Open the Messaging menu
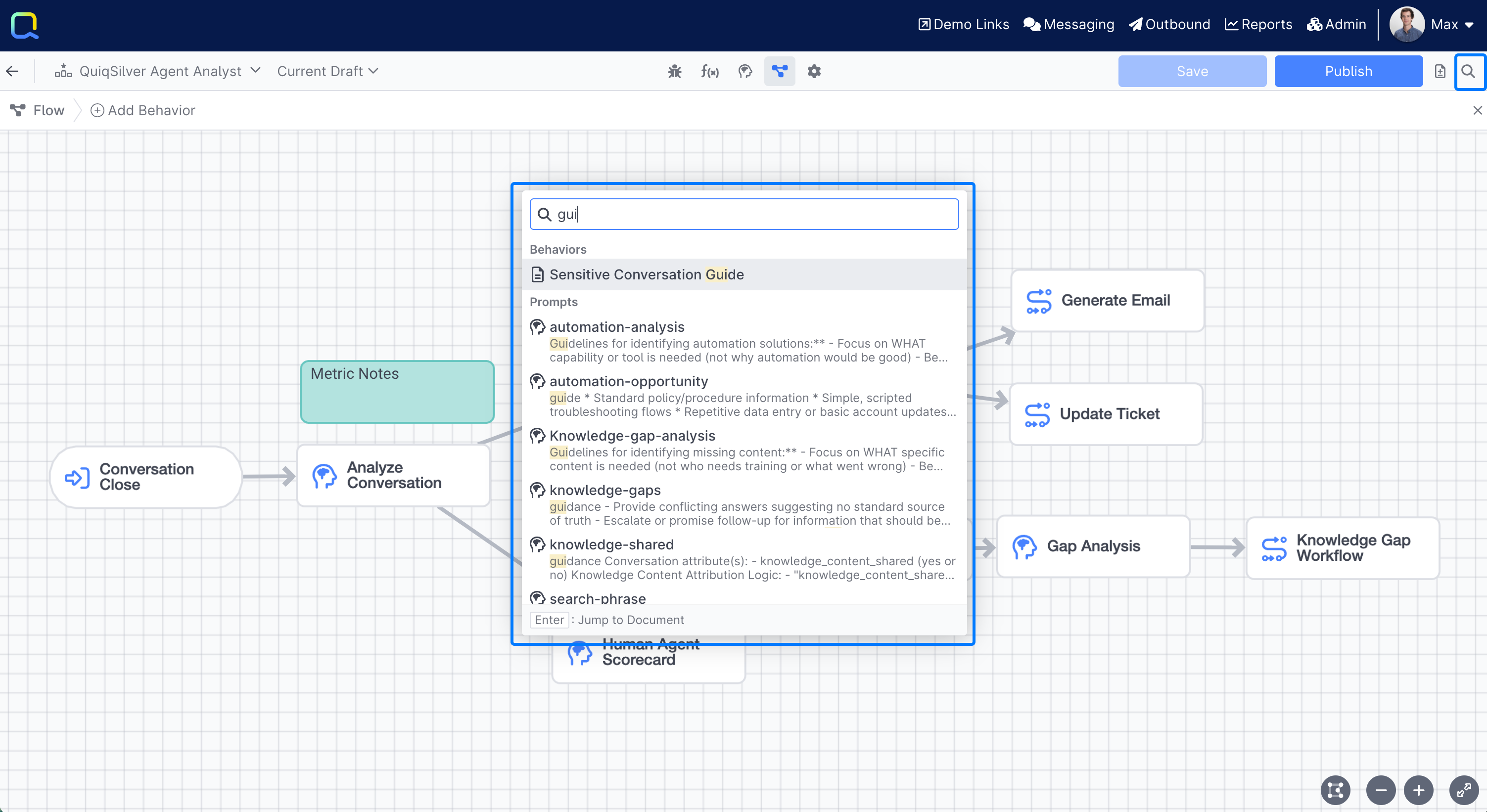This screenshot has width=1487, height=812. [1069, 24]
